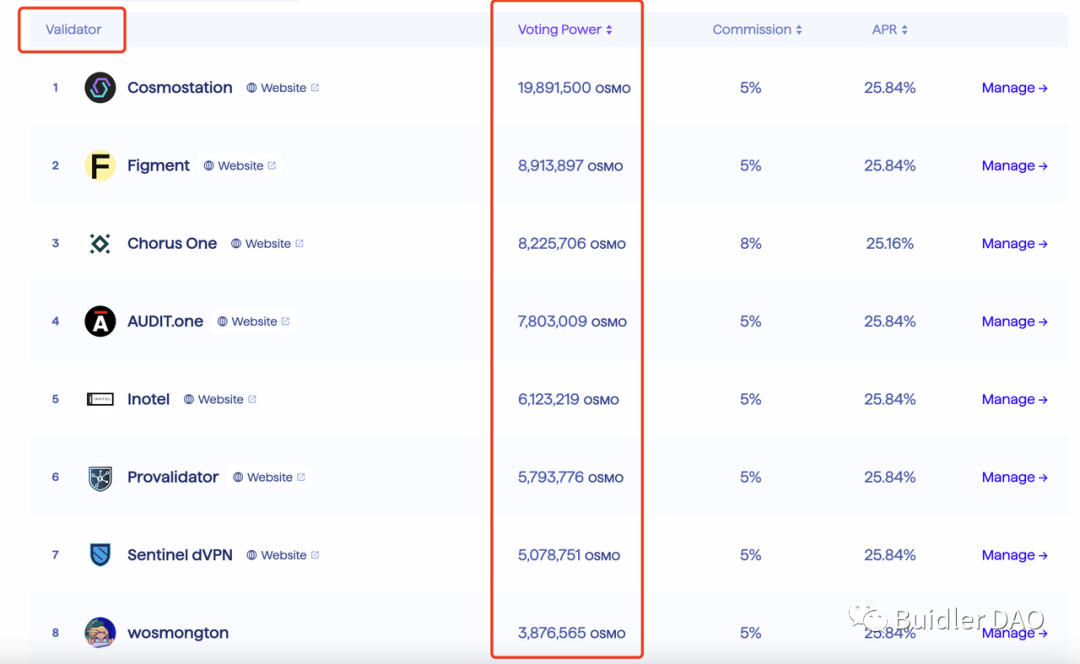
Task: Click voting power 7,803,009 OSMO
Action: pos(572,321)
